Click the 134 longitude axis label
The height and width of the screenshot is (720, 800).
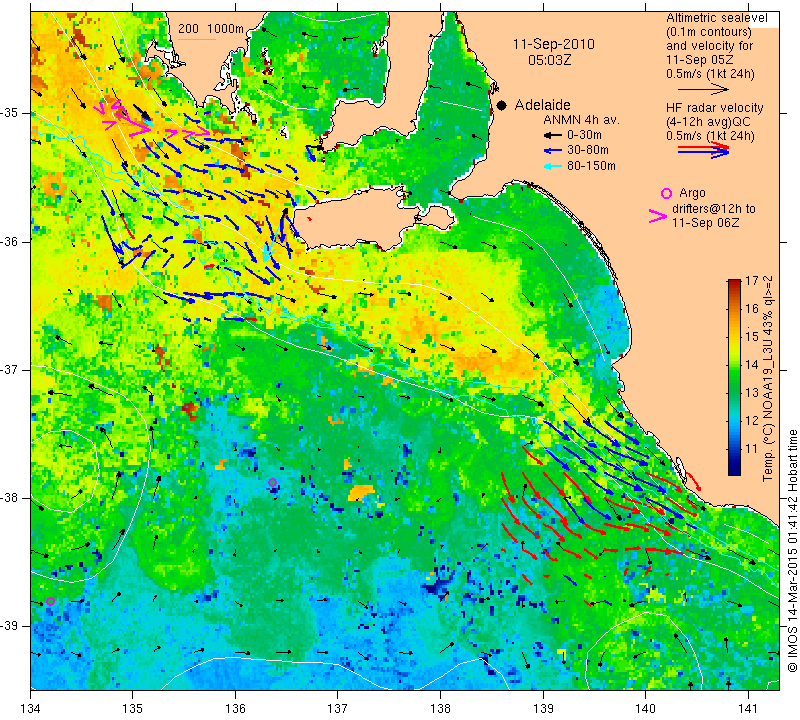pos(31,709)
